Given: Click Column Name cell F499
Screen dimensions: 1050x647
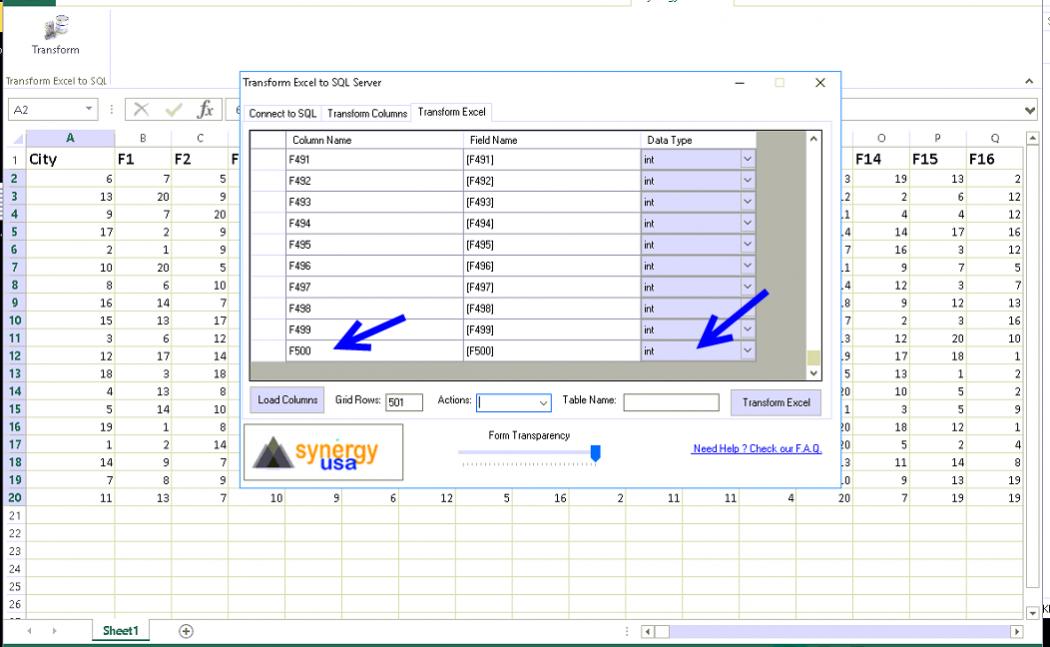Looking at the screenshot, I should [x=374, y=330].
